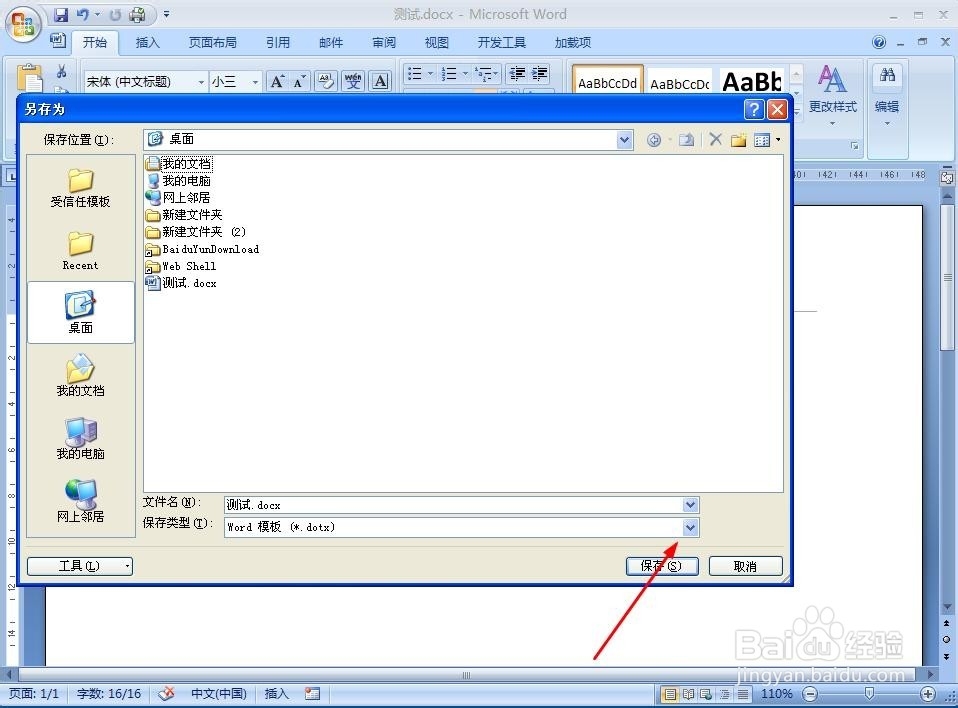Click the Numbering list icon

coord(450,74)
